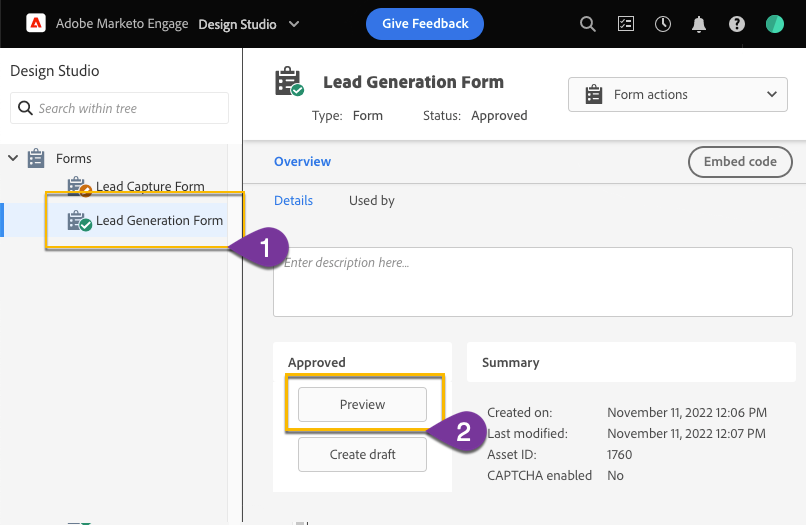The height and width of the screenshot is (525, 806).
Task: Click the Status Approved value
Action: click(x=499, y=116)
